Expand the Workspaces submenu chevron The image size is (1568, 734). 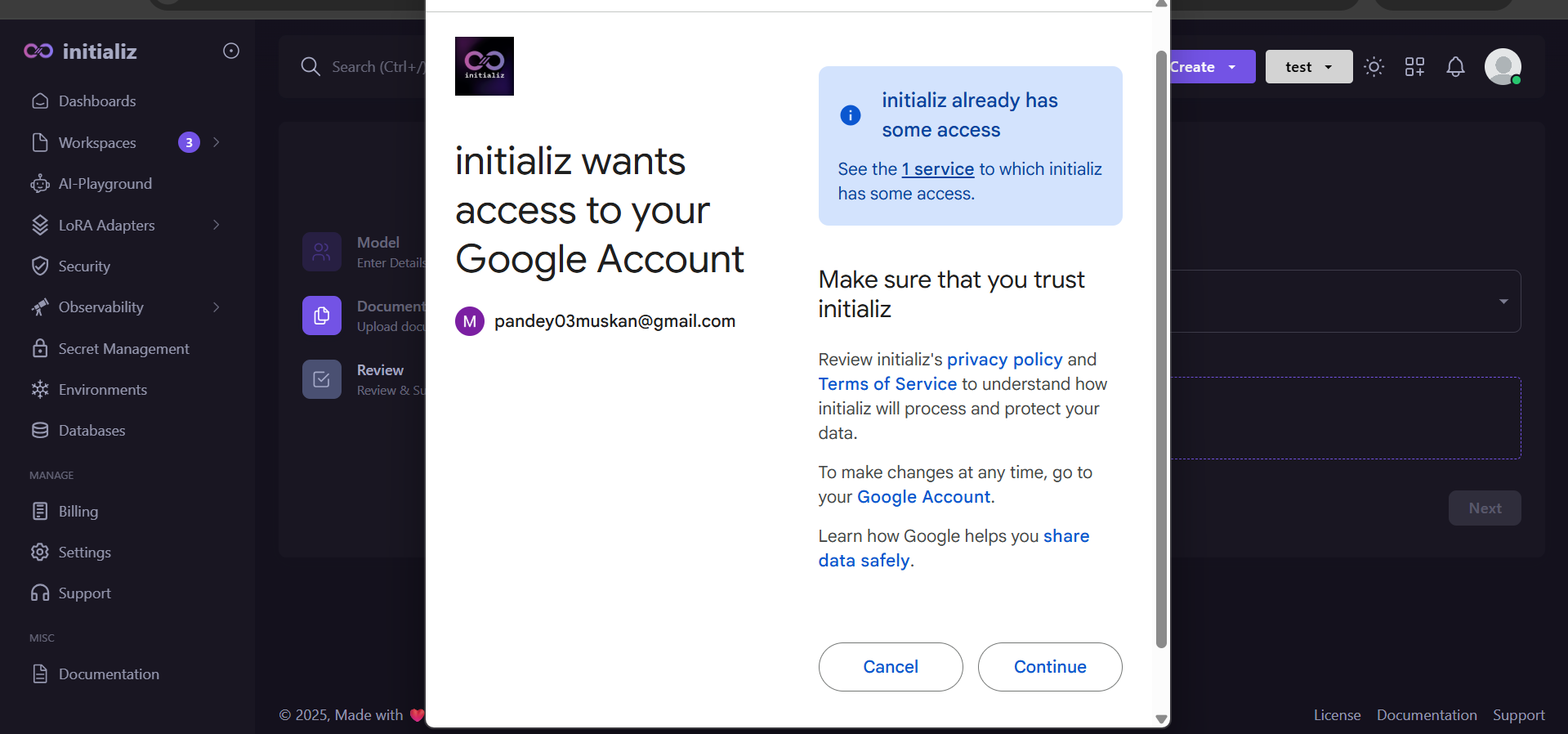click(x=217, y=142)
